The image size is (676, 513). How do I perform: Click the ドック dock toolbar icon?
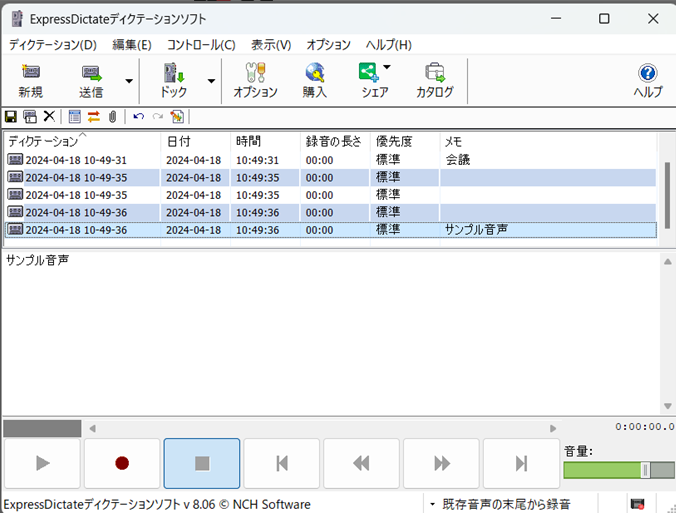click(174, 81)
